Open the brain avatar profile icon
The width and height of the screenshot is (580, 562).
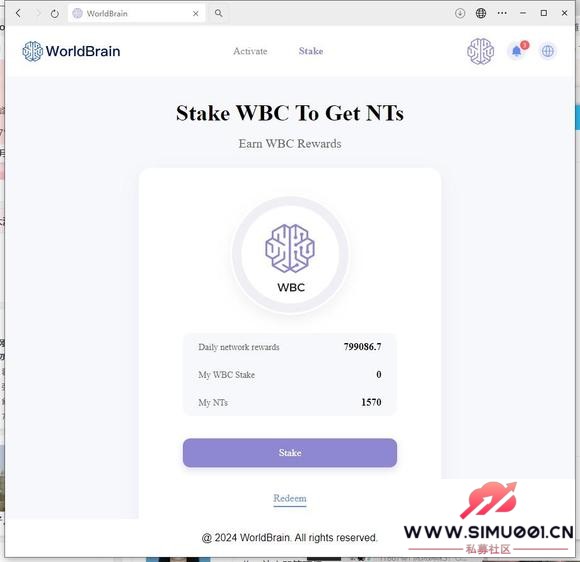[480, 51]
